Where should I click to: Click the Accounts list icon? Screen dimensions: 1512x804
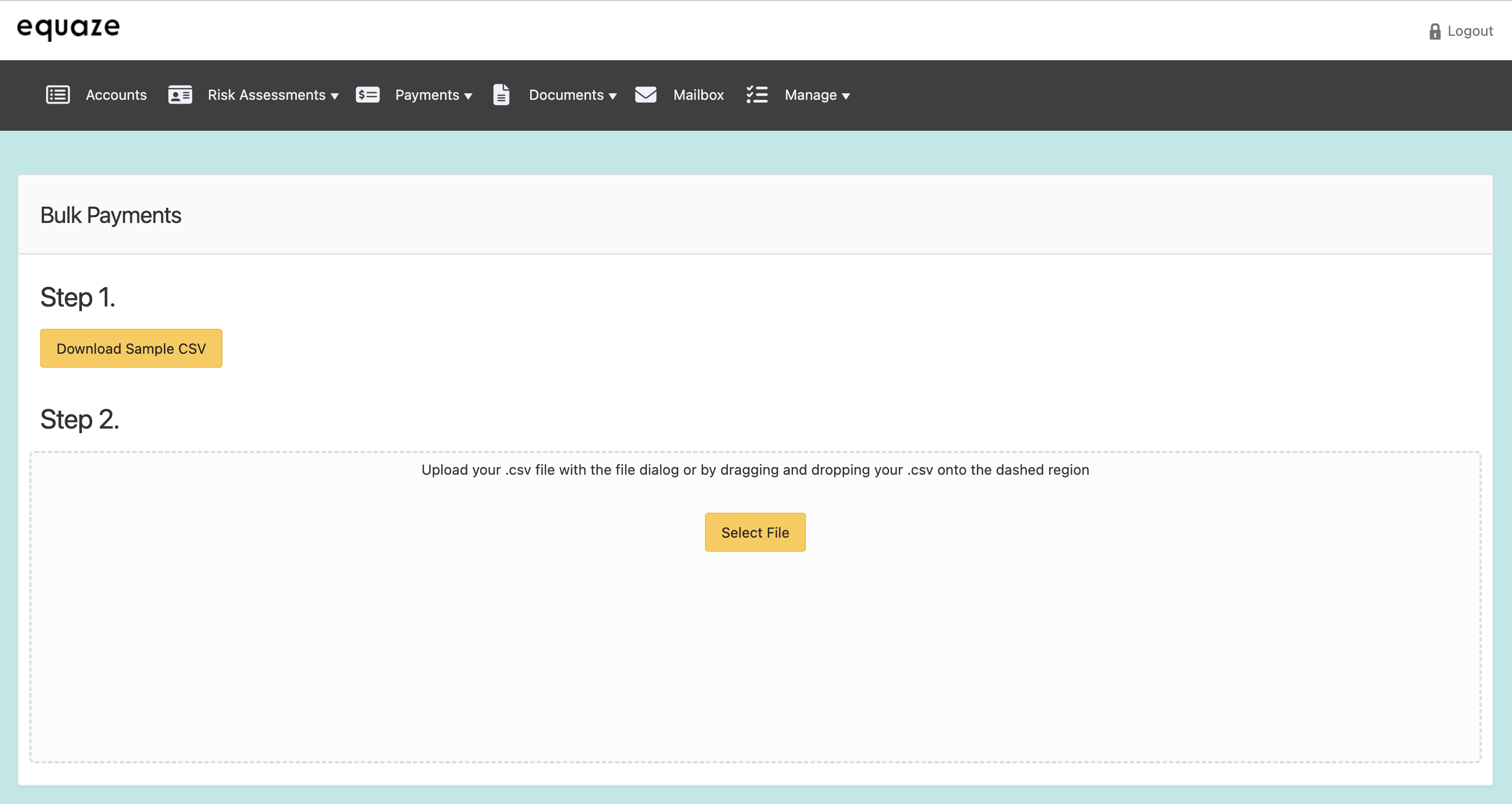[58, 94]
